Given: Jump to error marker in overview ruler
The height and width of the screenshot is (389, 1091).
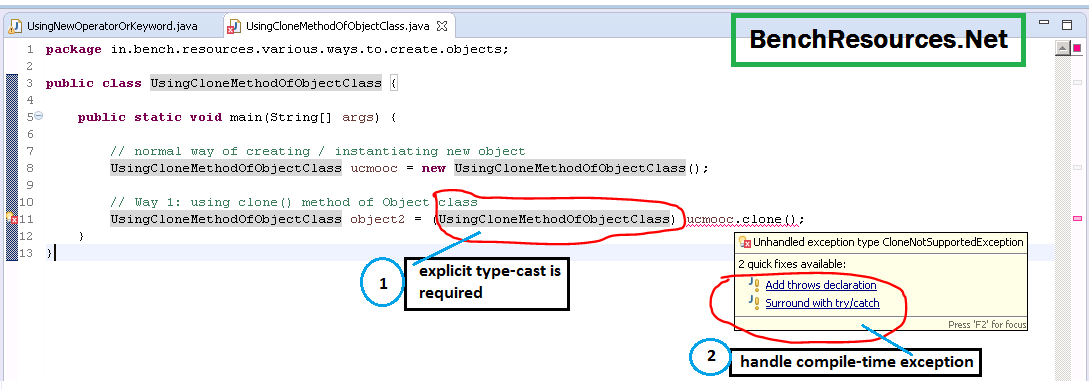Looking at the screenshot, I should [1077, 219].
